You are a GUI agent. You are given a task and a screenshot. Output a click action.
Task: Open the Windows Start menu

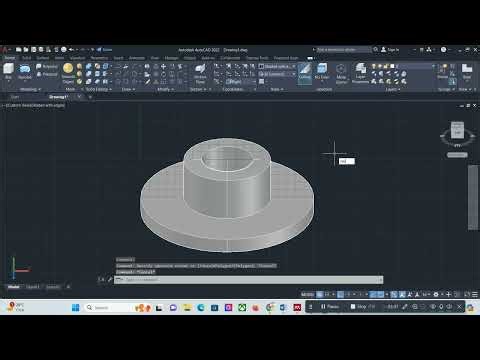tap(76, 307)
